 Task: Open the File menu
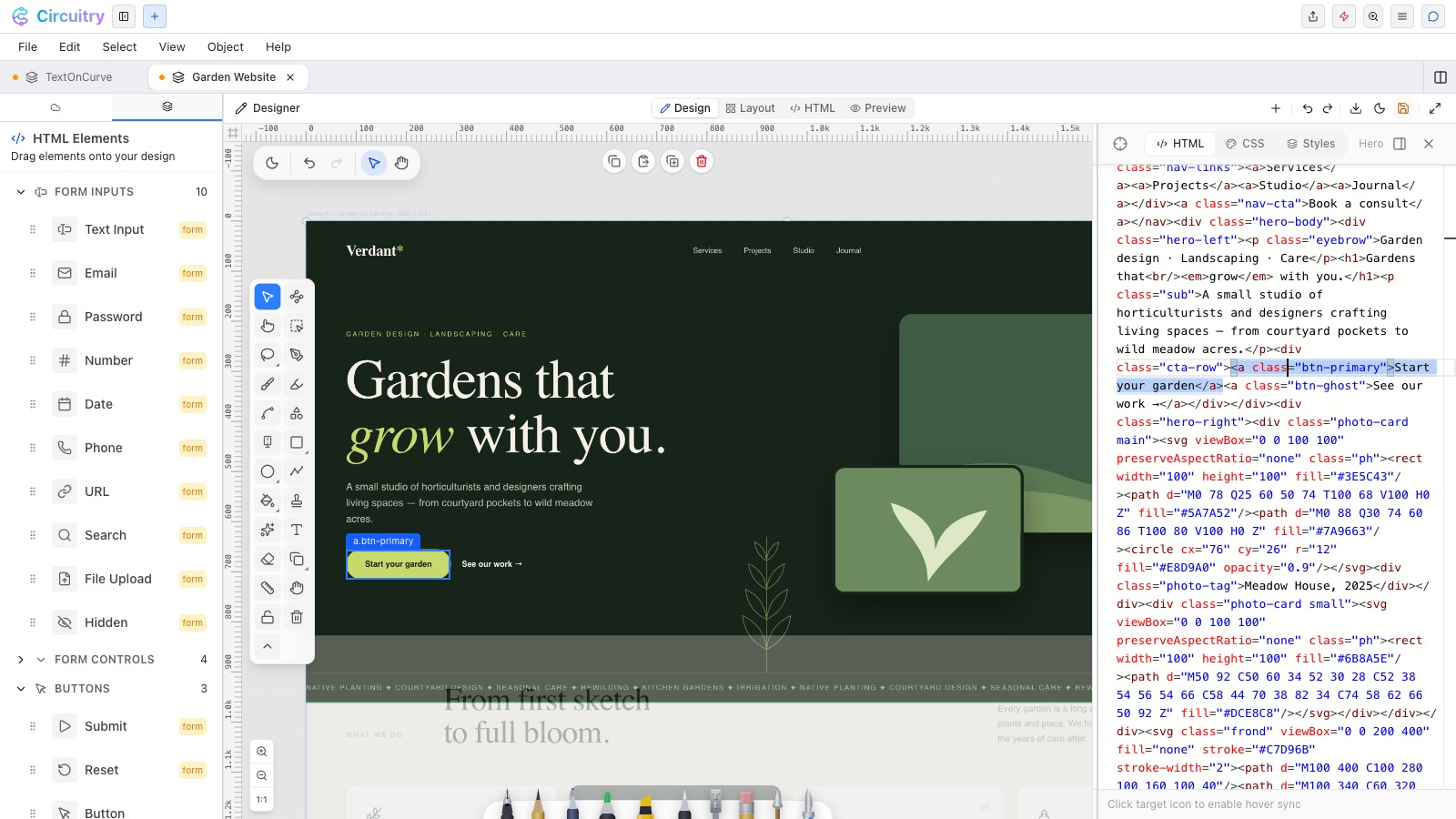click(x=28, y=47)
